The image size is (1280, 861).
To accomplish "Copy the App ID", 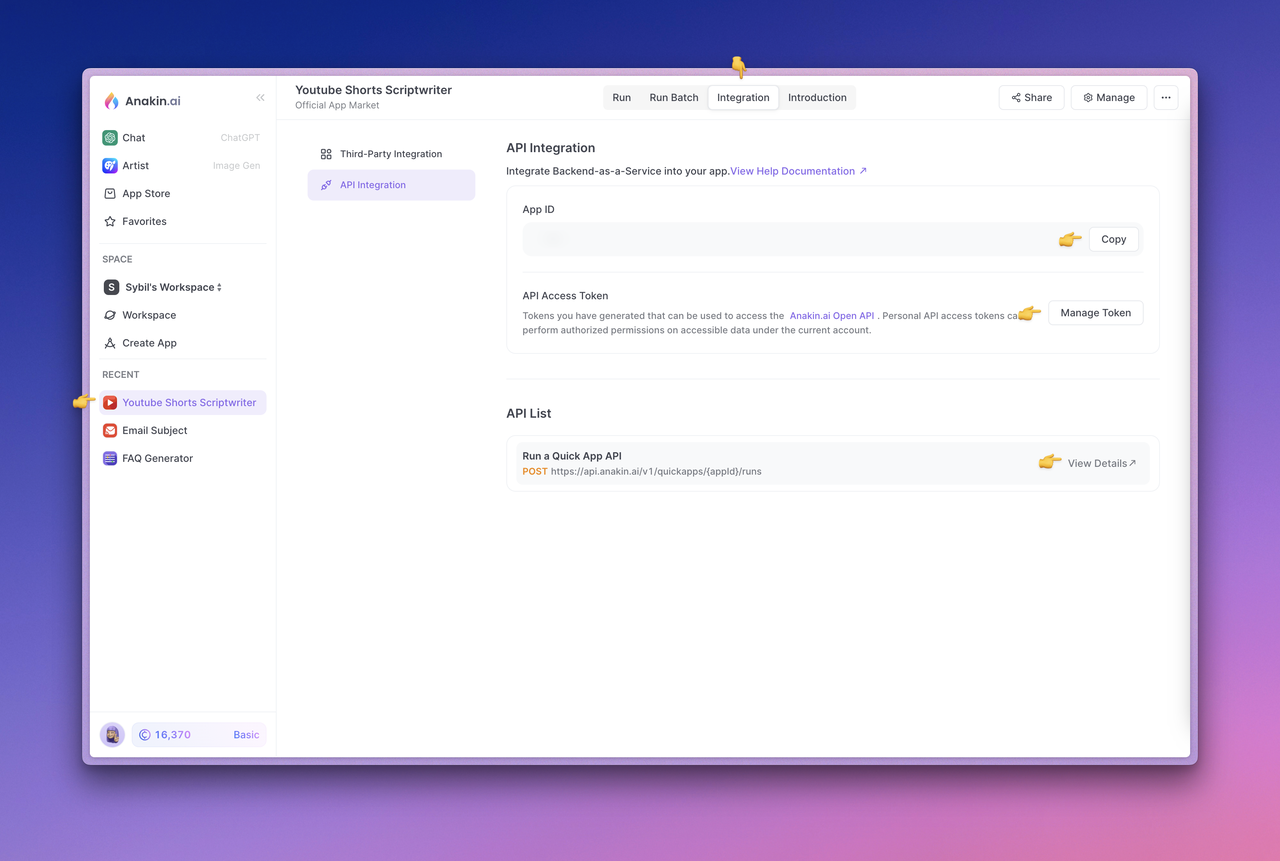I will point(1113,240).
